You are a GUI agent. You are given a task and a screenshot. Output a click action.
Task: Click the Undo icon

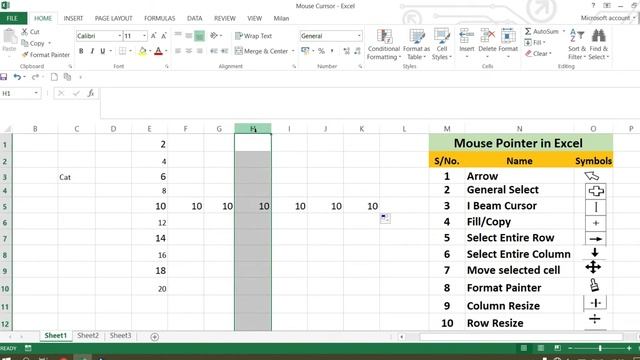coord(17,77)
